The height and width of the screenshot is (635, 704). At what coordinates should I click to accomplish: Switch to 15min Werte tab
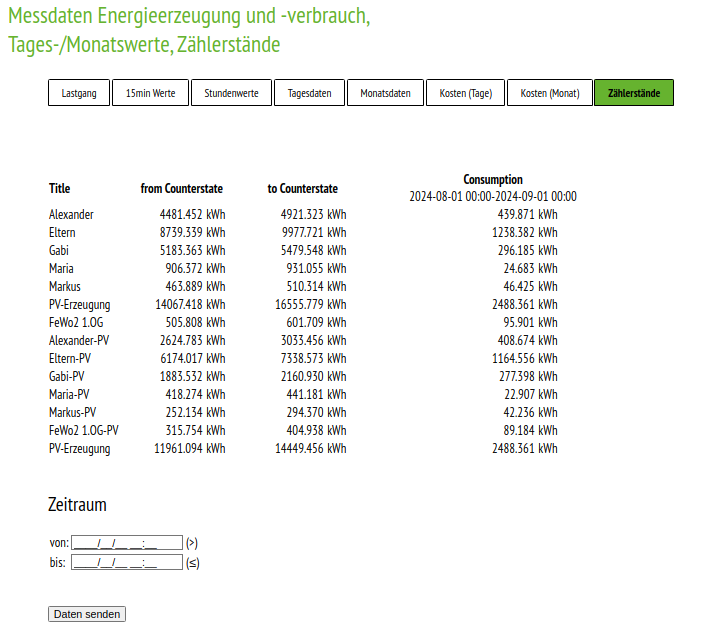pos(150,93)
